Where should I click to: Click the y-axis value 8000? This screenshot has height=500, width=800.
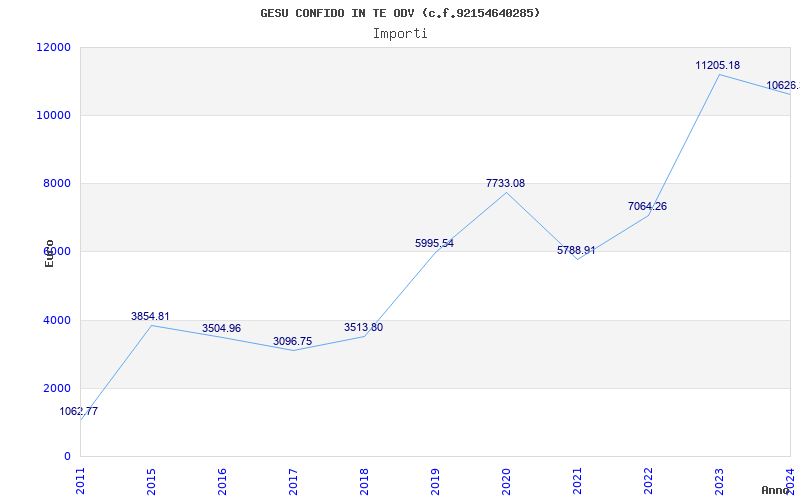(57, 183)
